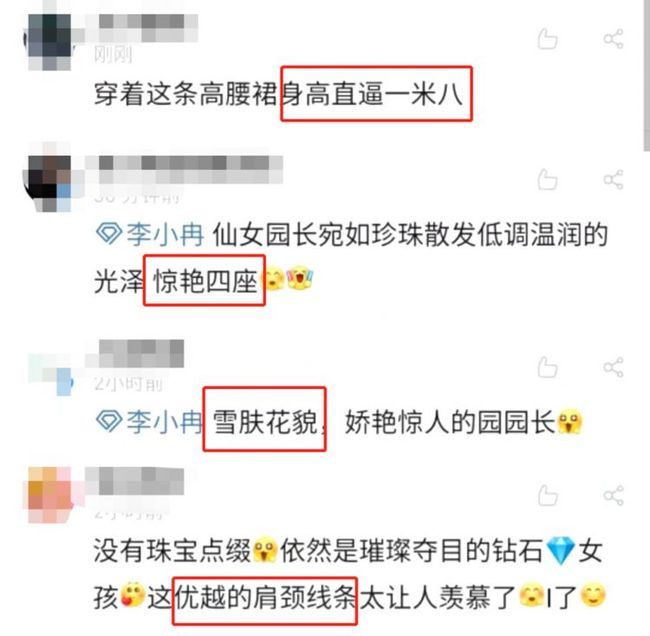This screenshot has width=650, height=636.
Task: Select comment text 穿着这条高腰裙
Action: pyautogui.click(x=186, y=94)
